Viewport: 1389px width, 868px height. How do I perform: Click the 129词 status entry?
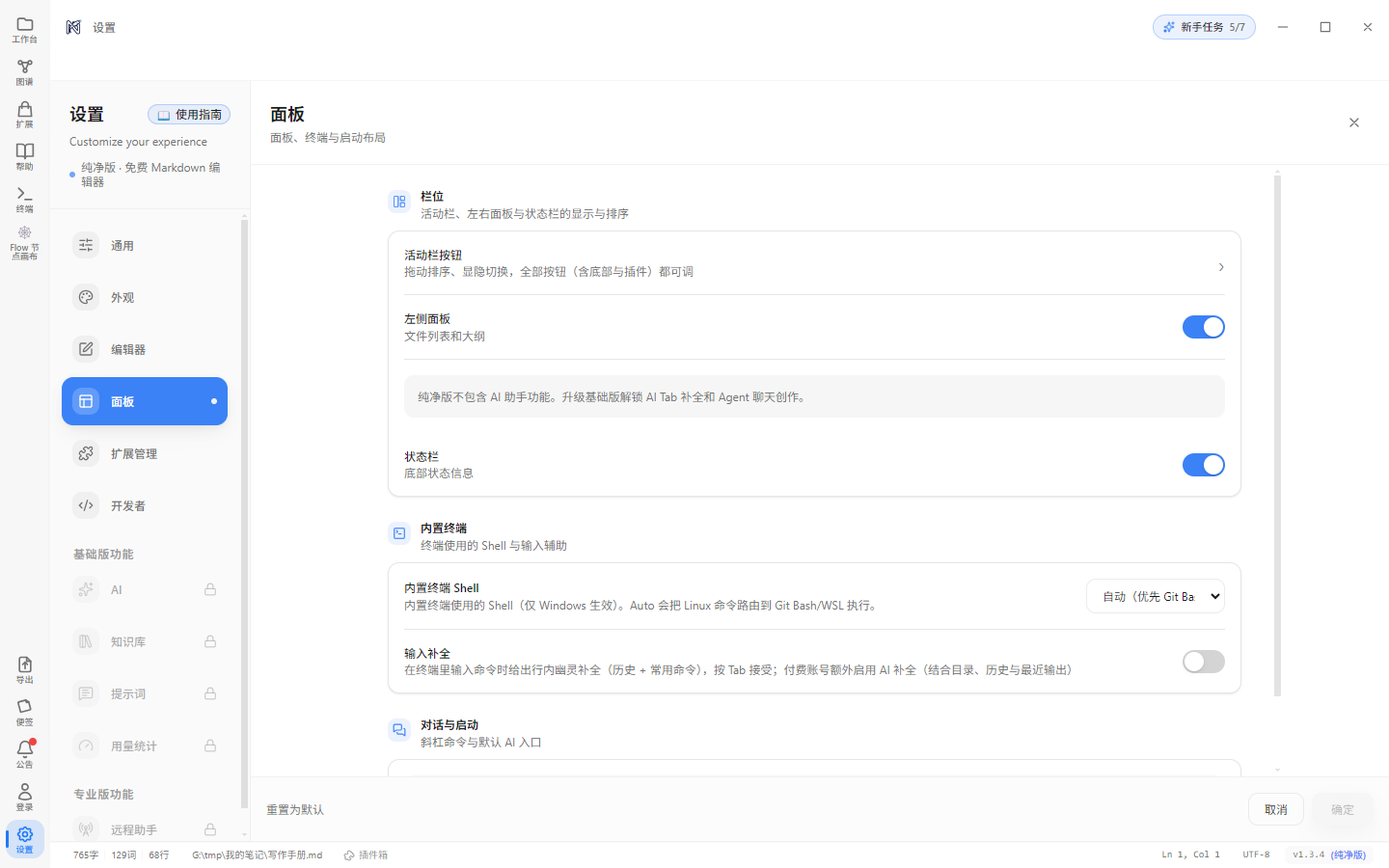[123, 855]
